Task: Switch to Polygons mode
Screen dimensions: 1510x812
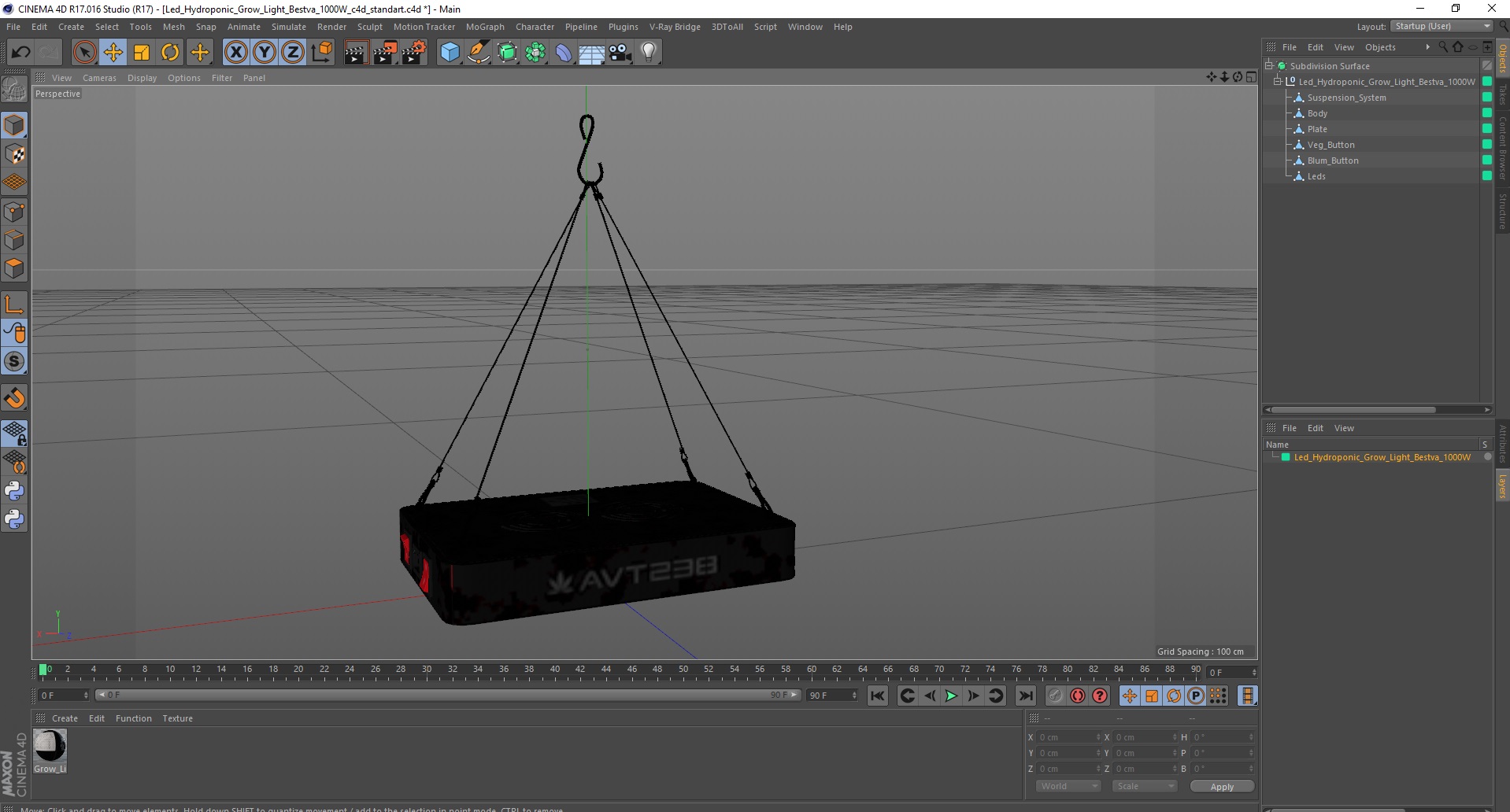Action: coord(14,268)
